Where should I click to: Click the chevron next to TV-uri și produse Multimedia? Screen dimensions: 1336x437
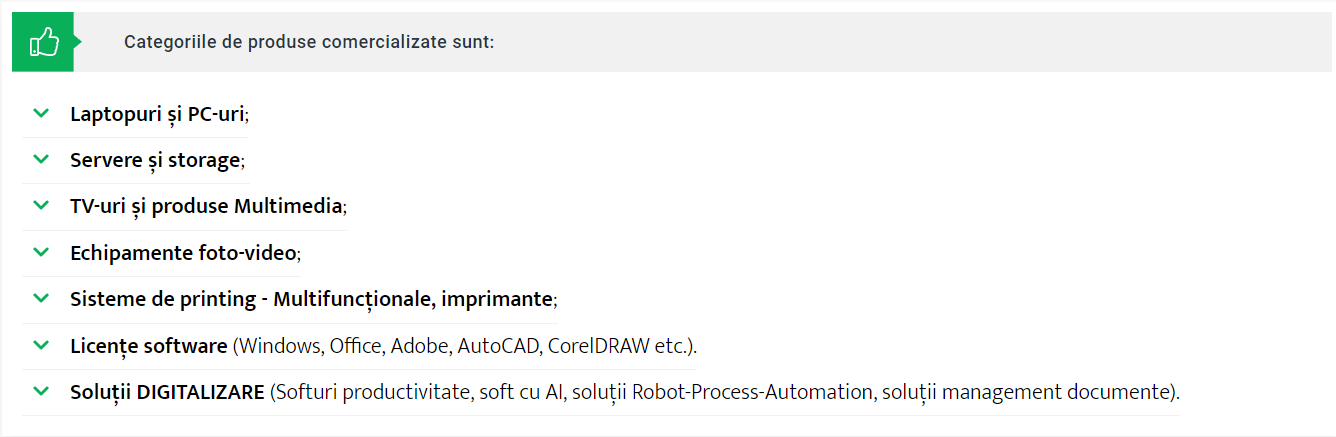pos(41,205)
